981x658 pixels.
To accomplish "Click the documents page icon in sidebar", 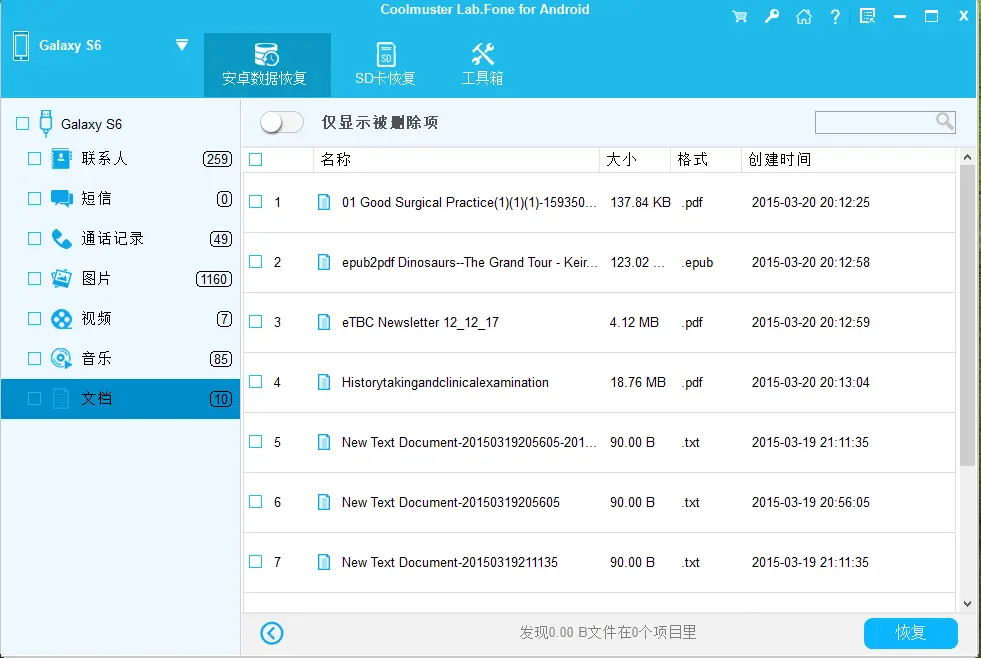I will (61, 398).
